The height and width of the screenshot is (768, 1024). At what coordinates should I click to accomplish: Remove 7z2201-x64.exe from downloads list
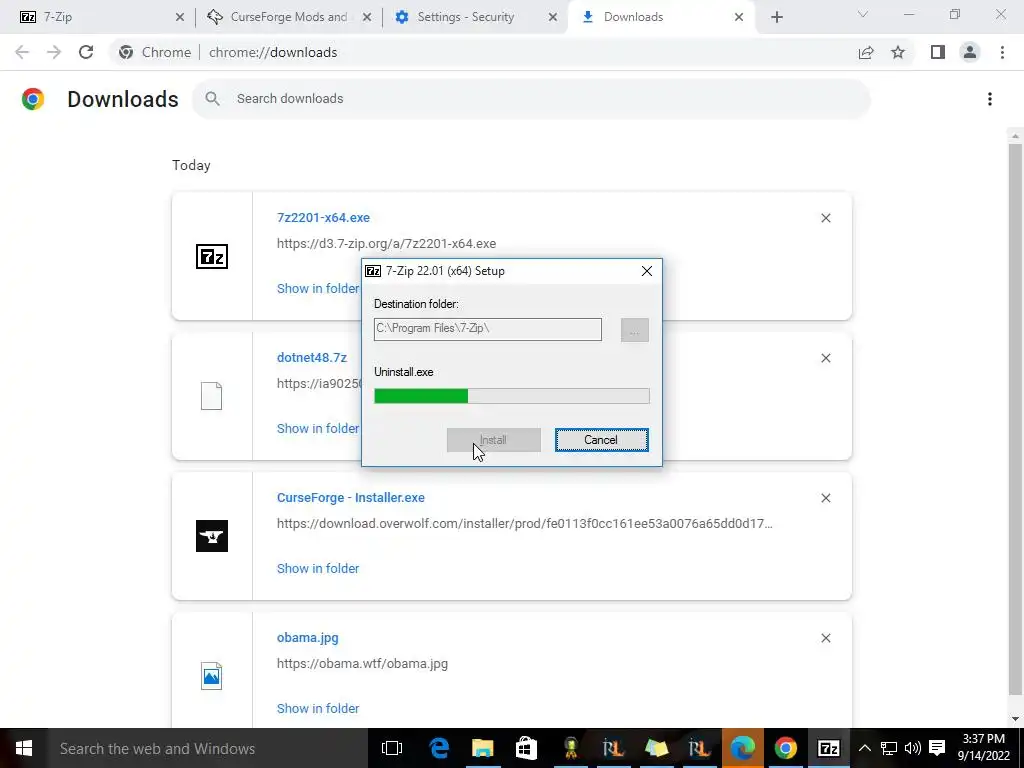[825, 218]
